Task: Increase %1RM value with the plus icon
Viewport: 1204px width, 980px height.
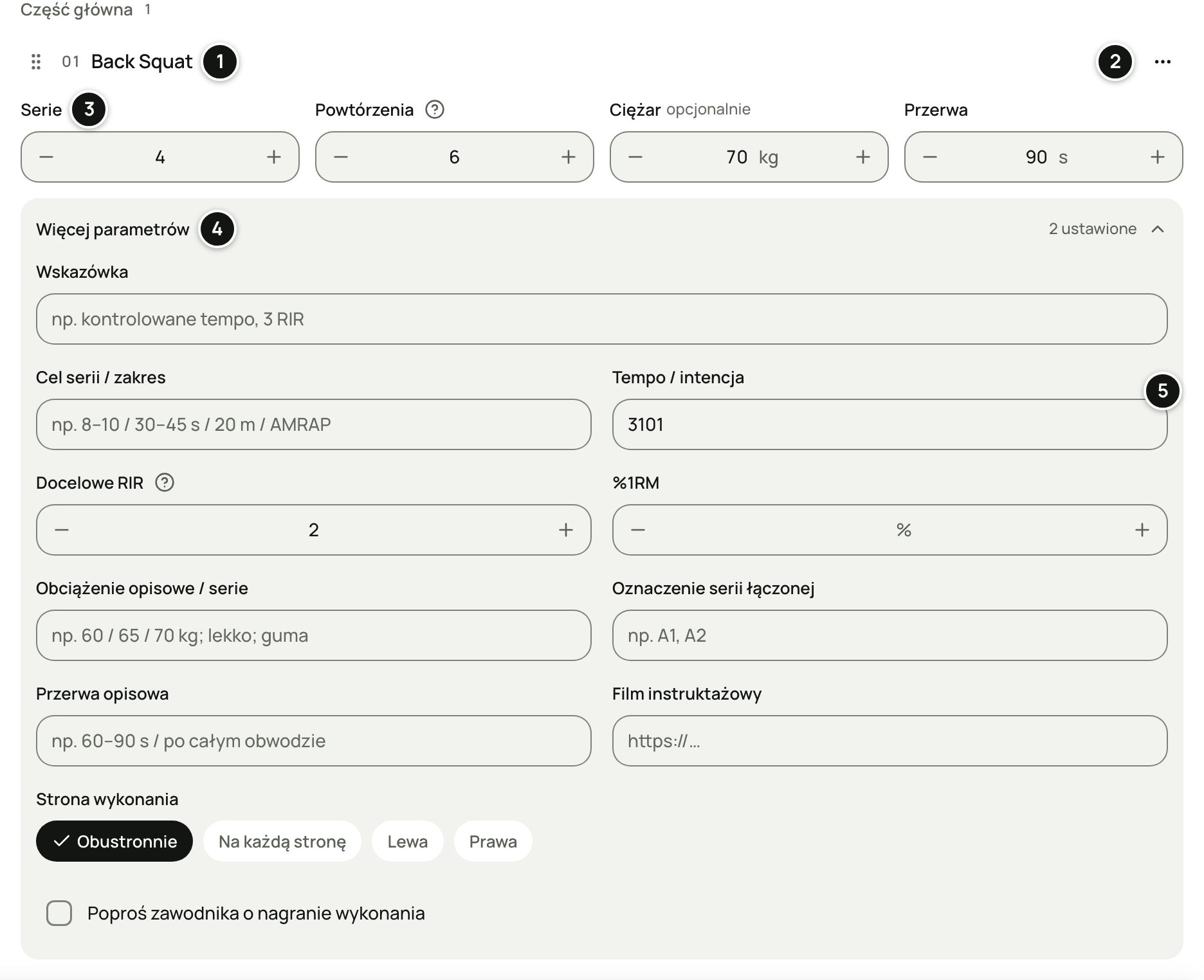Action: [1142, 530]
